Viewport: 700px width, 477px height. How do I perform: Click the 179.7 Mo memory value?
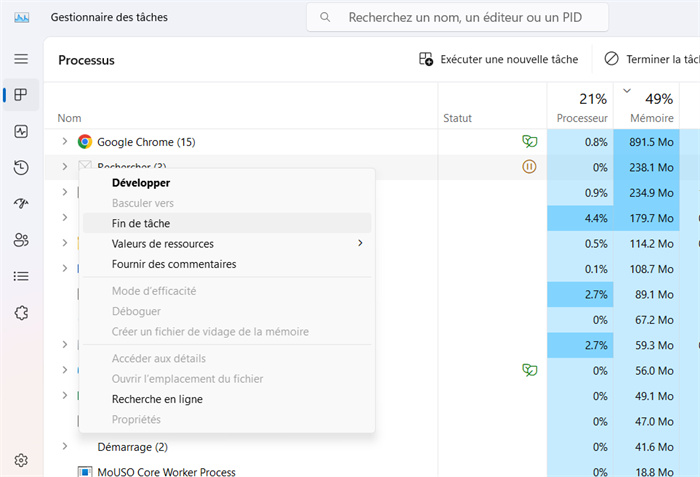(x=651, y=218)
